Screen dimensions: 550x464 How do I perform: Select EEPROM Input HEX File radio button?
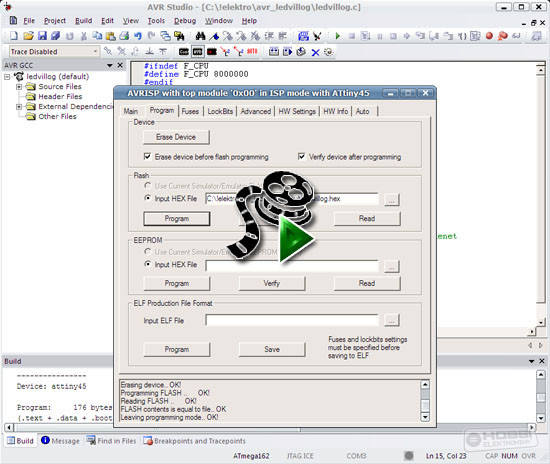148,264
